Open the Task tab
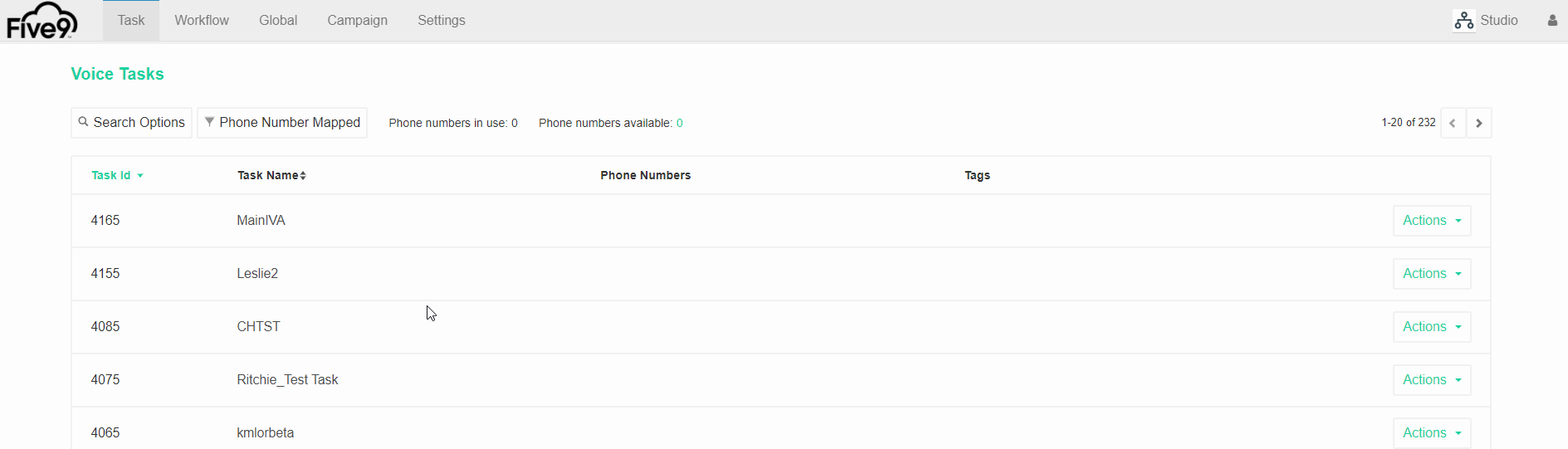 pyautogui.click(x=131, y=21)
